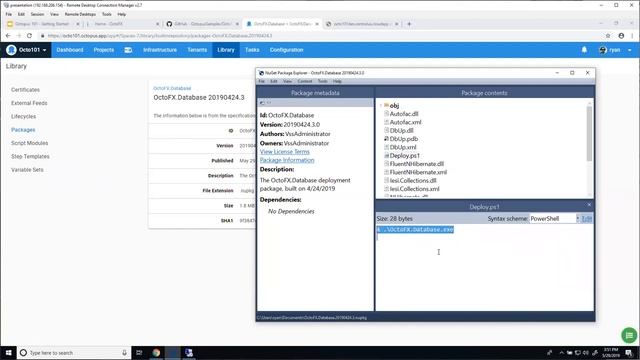Close the GitHub browser tab
Screen dimensions: 640x360
pos(237,24)
